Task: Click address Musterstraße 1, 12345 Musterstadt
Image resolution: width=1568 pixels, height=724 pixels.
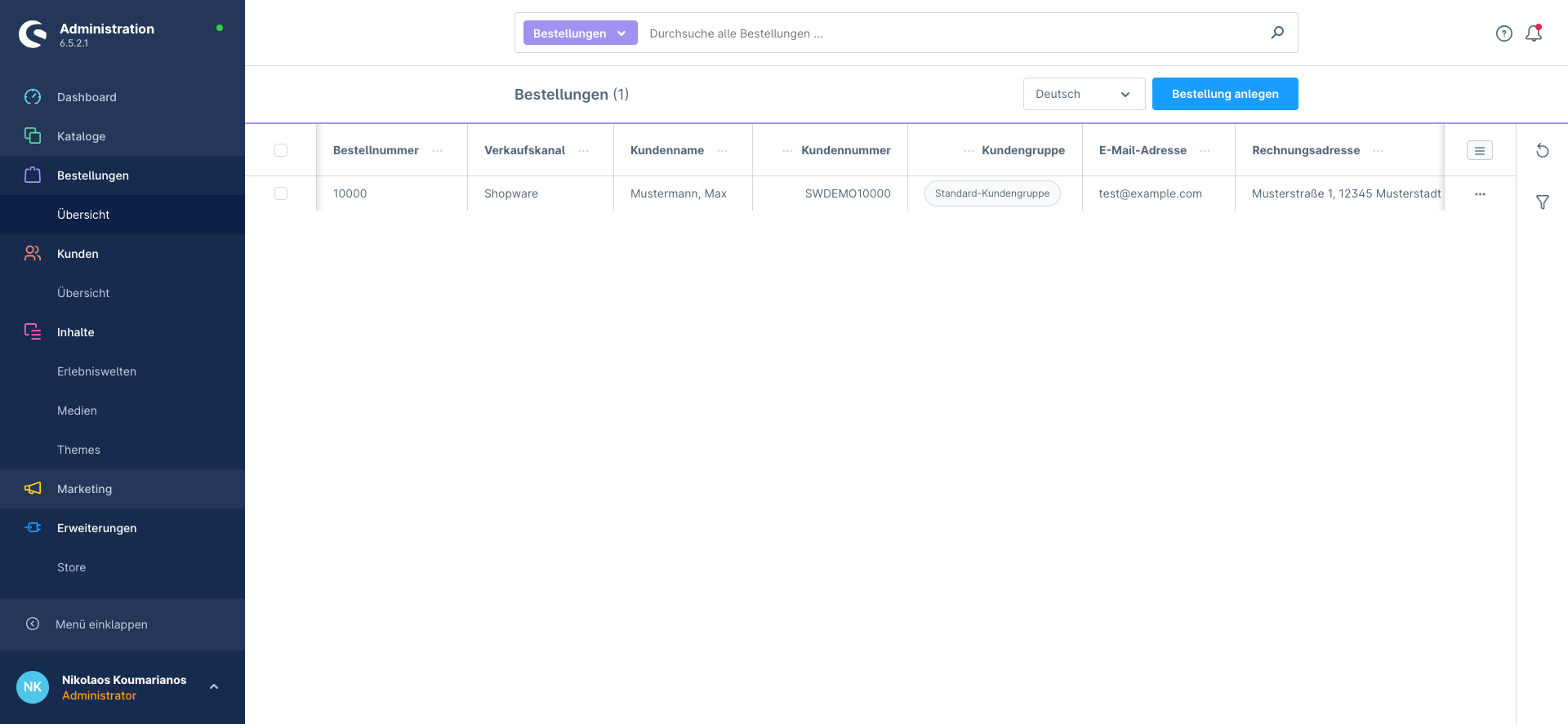Action: tap(1347, 193)
